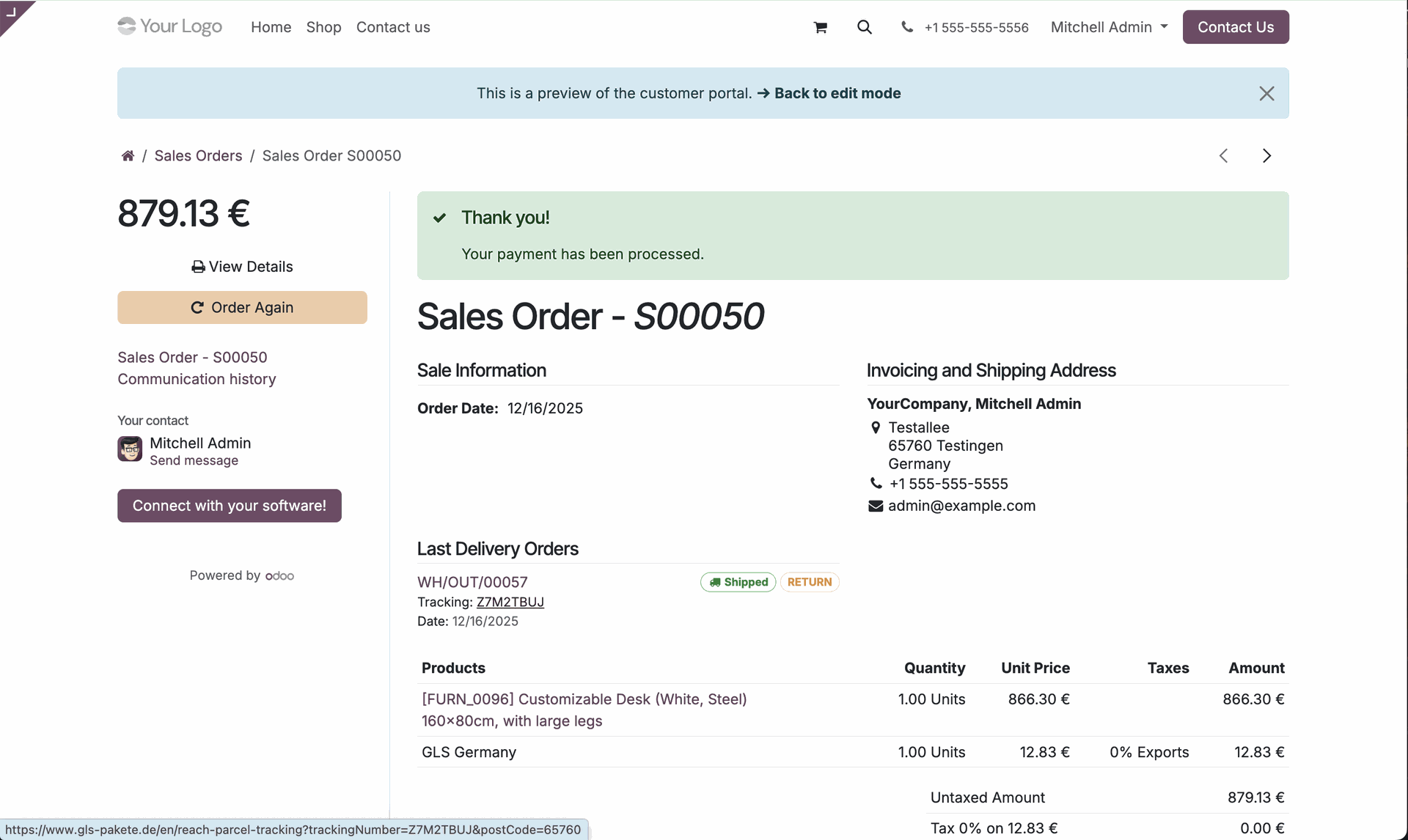Expand the Mitchell Admin user dropdown
Viewport: 1408px width, 840px height.
click(1109, 27)
